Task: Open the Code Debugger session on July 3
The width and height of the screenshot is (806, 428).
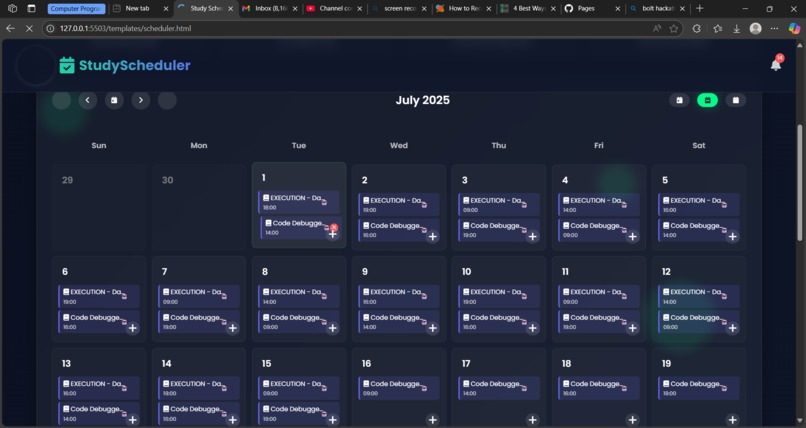Action: [499, 230]
